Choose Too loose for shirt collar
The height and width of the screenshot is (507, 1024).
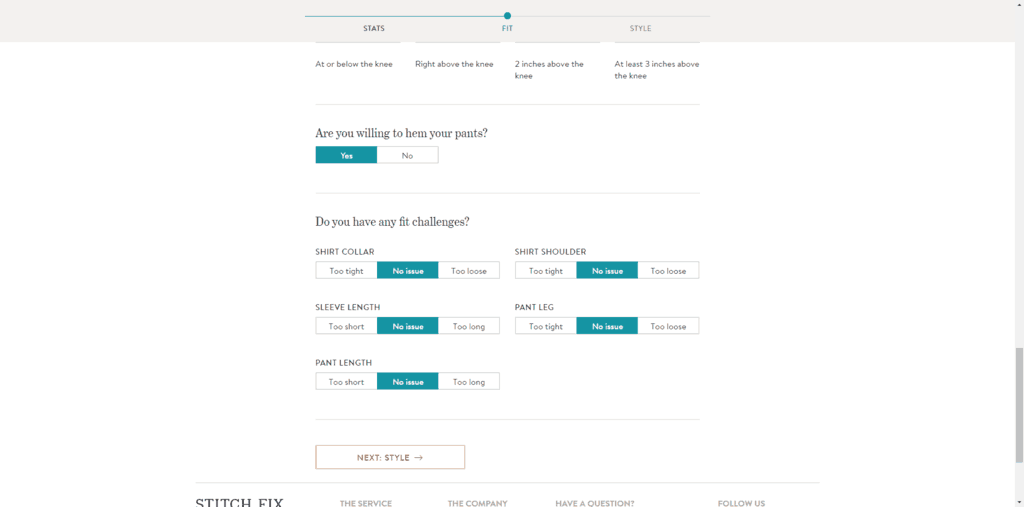tap(469, 270)
